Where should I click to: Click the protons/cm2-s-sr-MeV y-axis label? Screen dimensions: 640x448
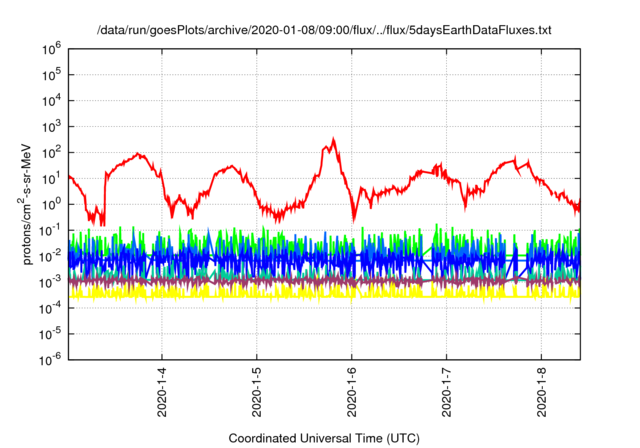coord(25,204)
